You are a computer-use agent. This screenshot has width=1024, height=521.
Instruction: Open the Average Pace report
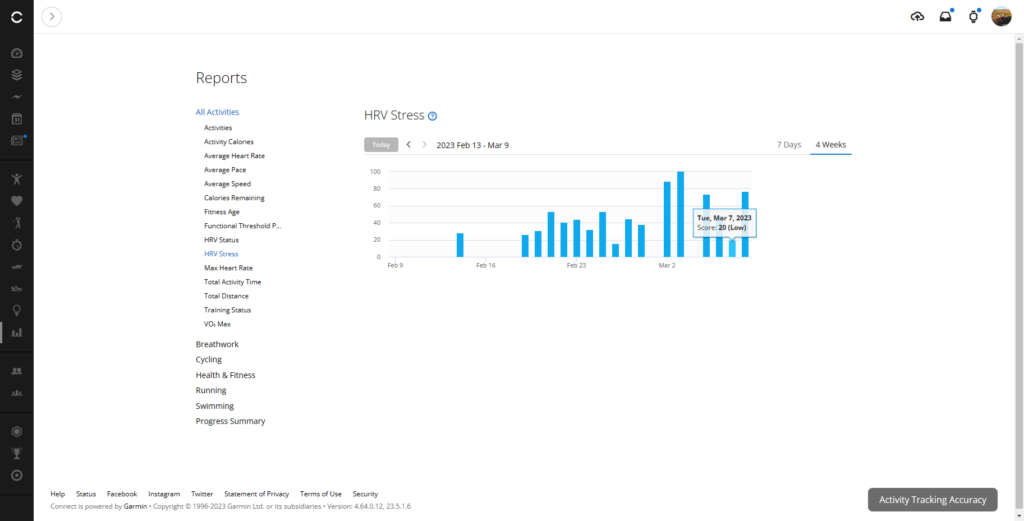click(x=225, y=170)
